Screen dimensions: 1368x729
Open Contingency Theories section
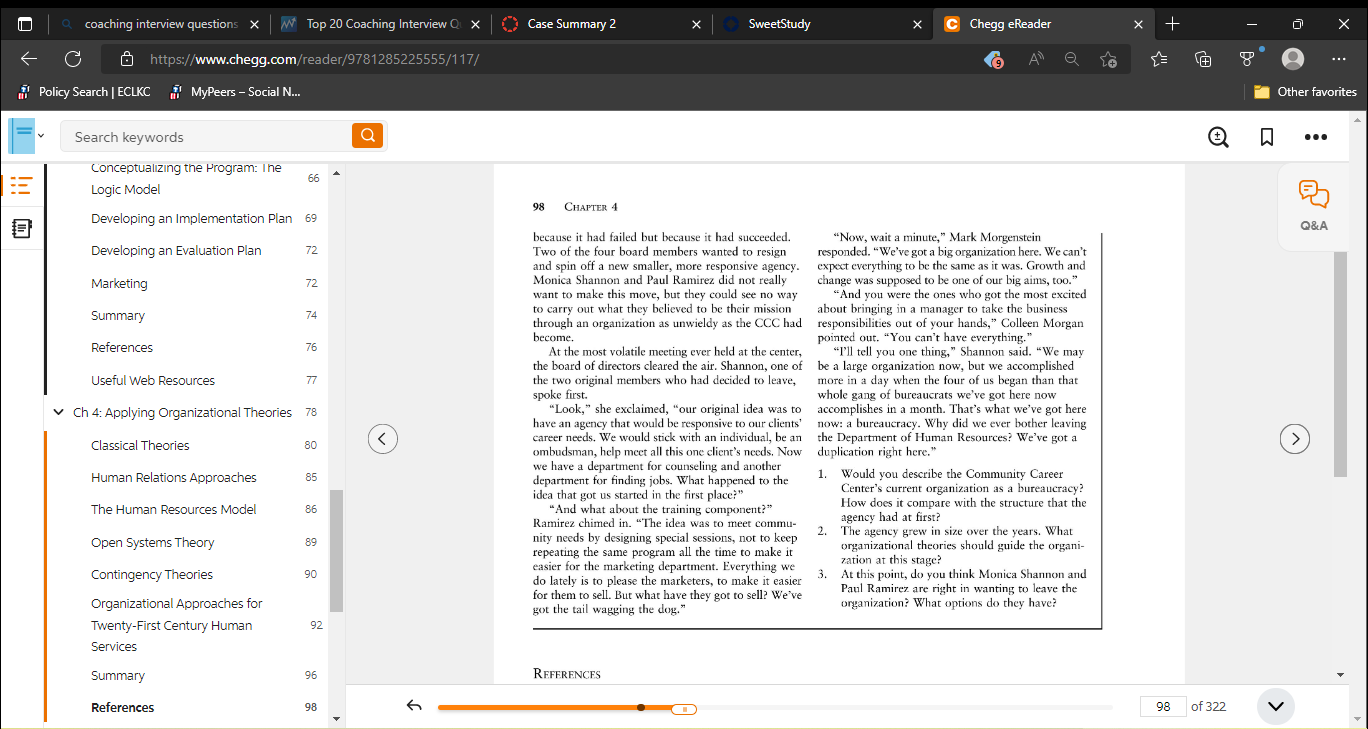[x=152, y=574]
